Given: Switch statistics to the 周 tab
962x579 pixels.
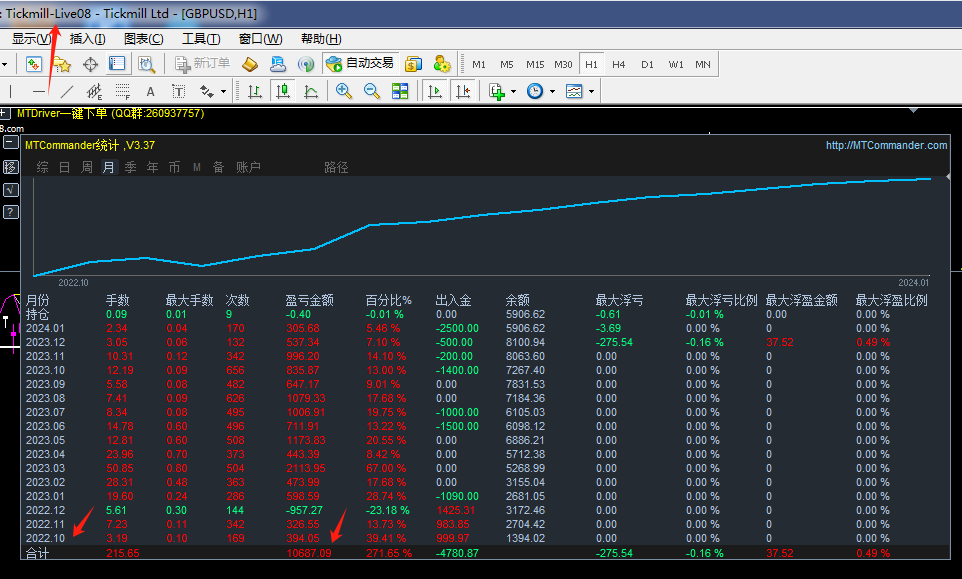Looking at the screenshot, I should tap(87, 167).
